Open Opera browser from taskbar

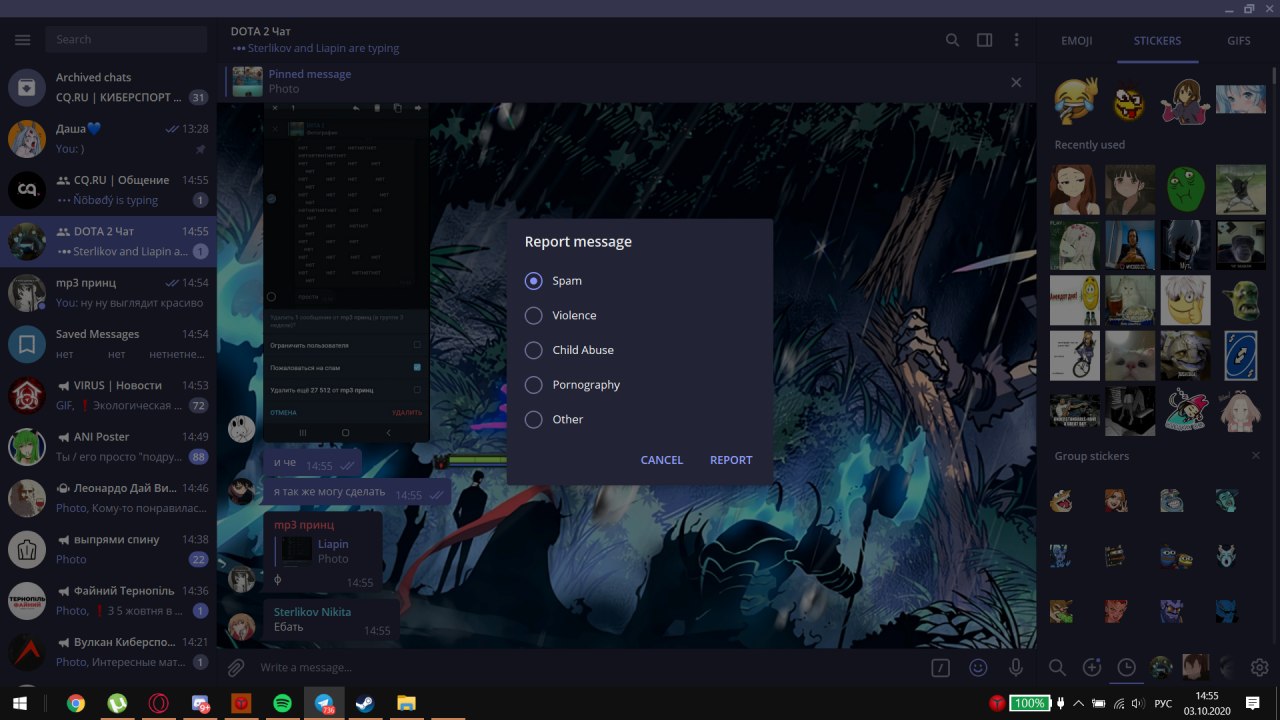click(158, 703)
